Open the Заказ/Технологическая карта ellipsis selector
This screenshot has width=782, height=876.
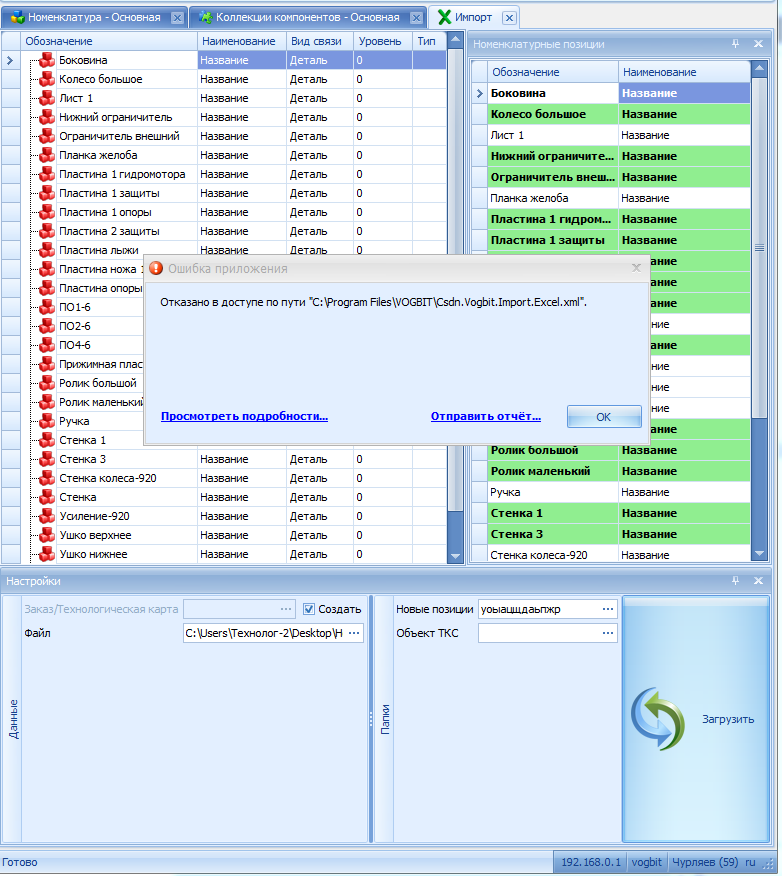(x=286, y=609)
